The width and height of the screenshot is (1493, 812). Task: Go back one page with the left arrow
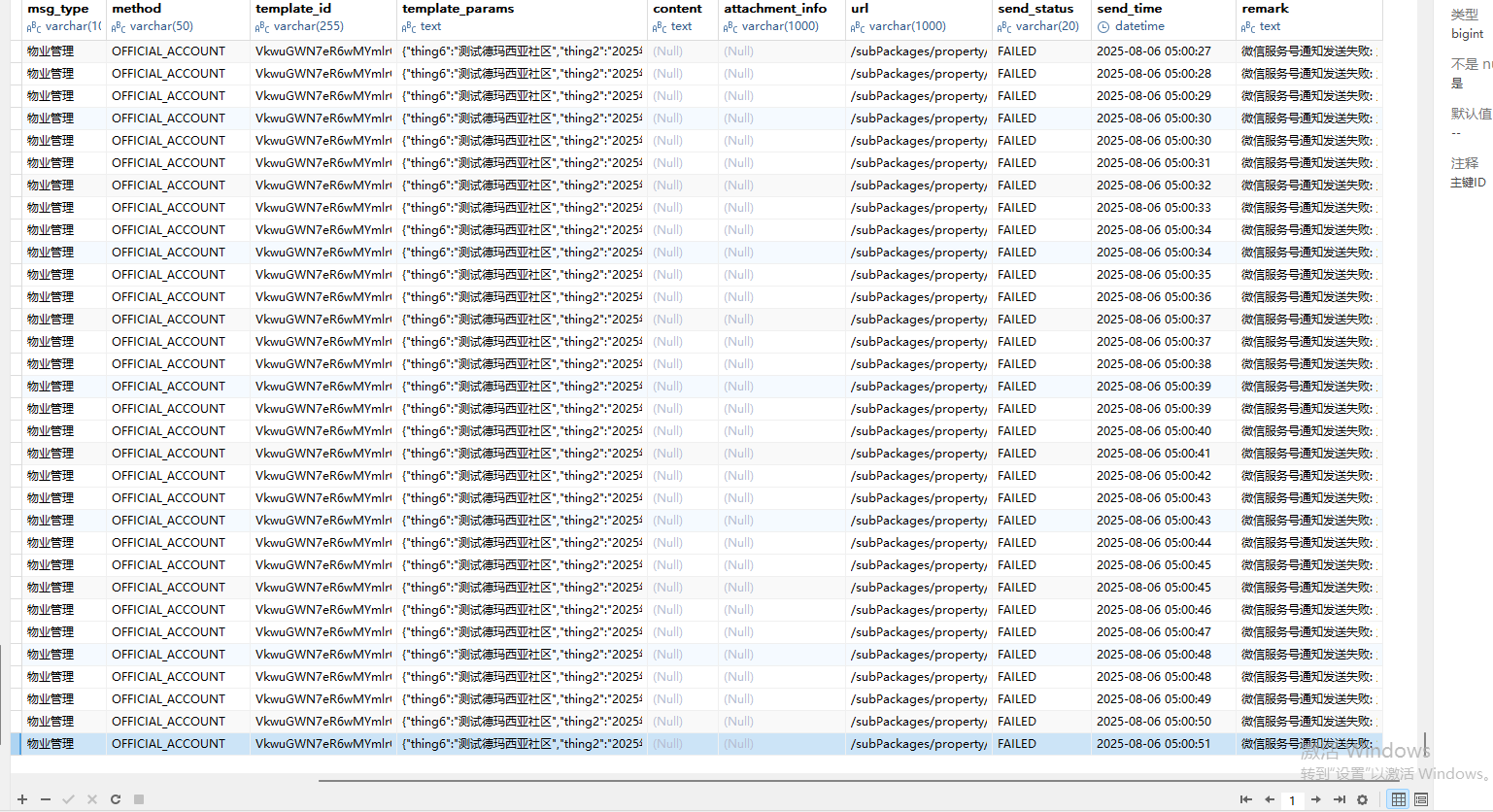[1269, 799]
